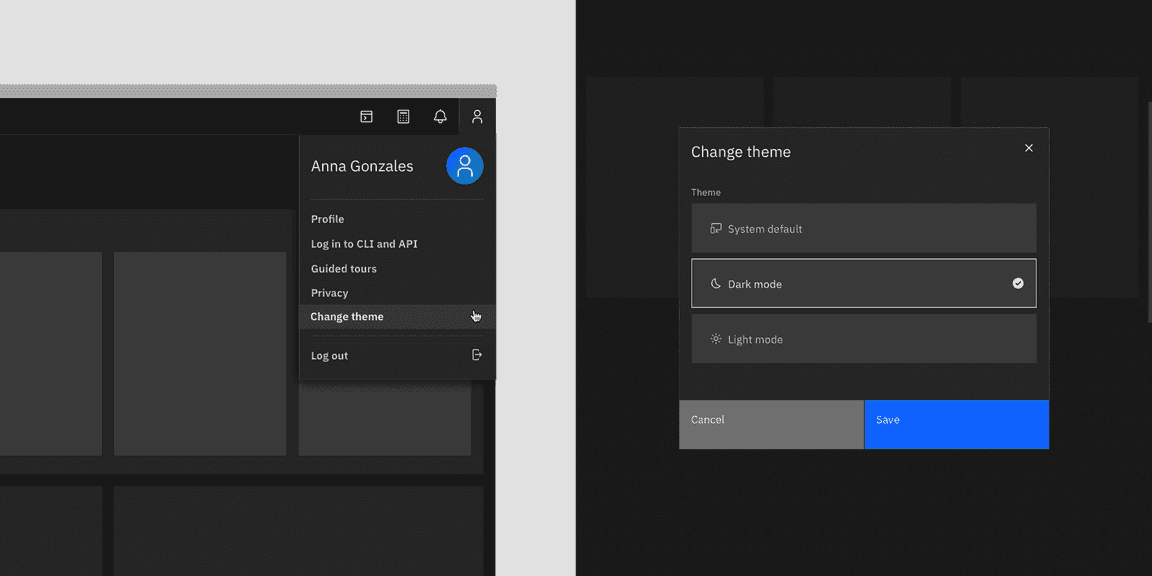Viewport: 1152px width, 576px height.
Task: Click the moon icon on Dark mode option
Action: tap(714, 283)
